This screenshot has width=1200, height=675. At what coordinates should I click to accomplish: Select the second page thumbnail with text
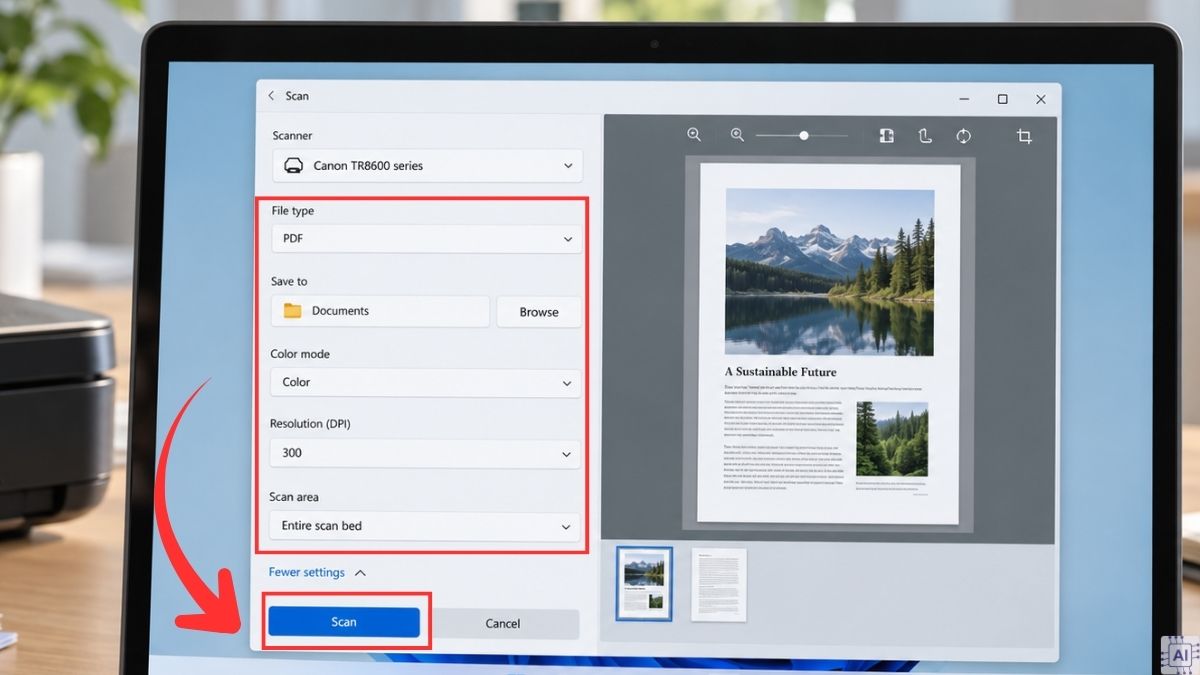[719, 585]
